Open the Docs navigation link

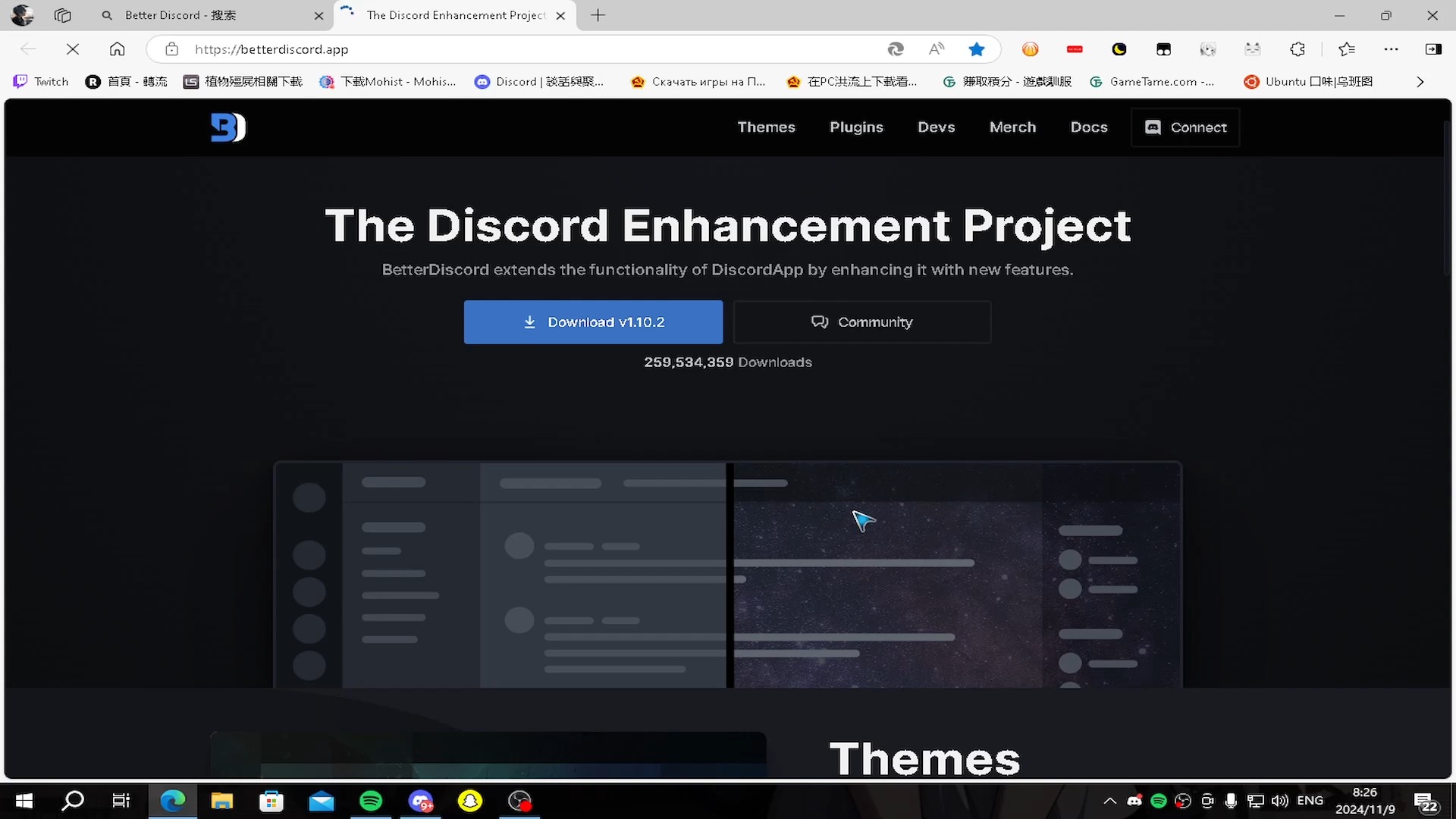coord(1089,127)
